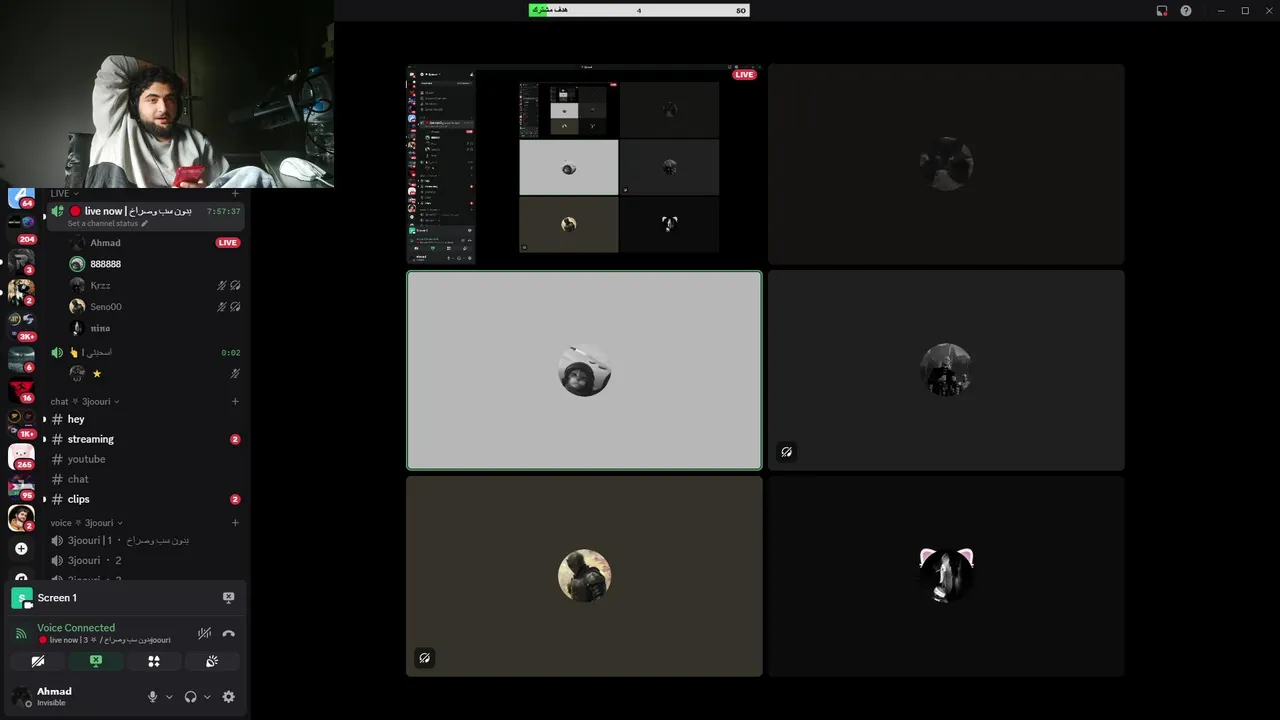Focus the live screen share tile
This screenshot has height=720, width=1280.
point(584,164)
